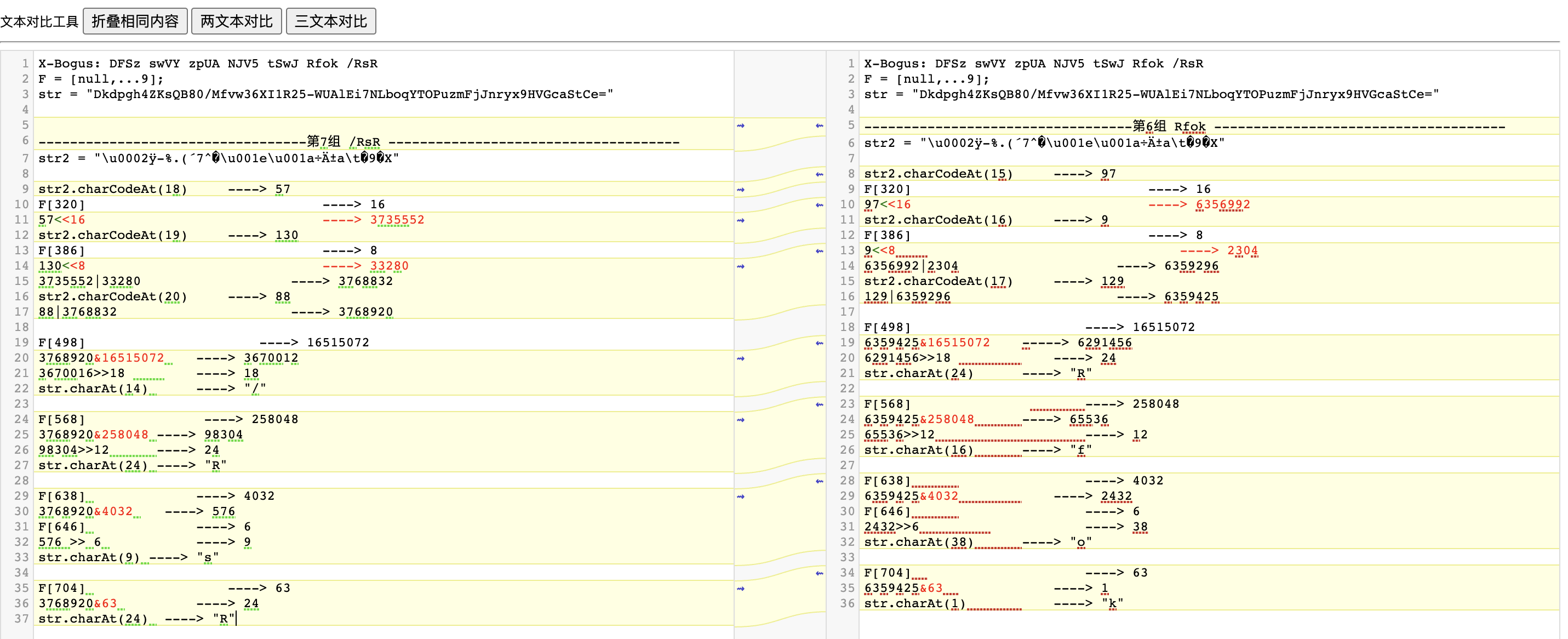Switch to 两文本对比 mode
Image resolution: width=1568 pixels, height=639 pixels.
click(236, 21)
